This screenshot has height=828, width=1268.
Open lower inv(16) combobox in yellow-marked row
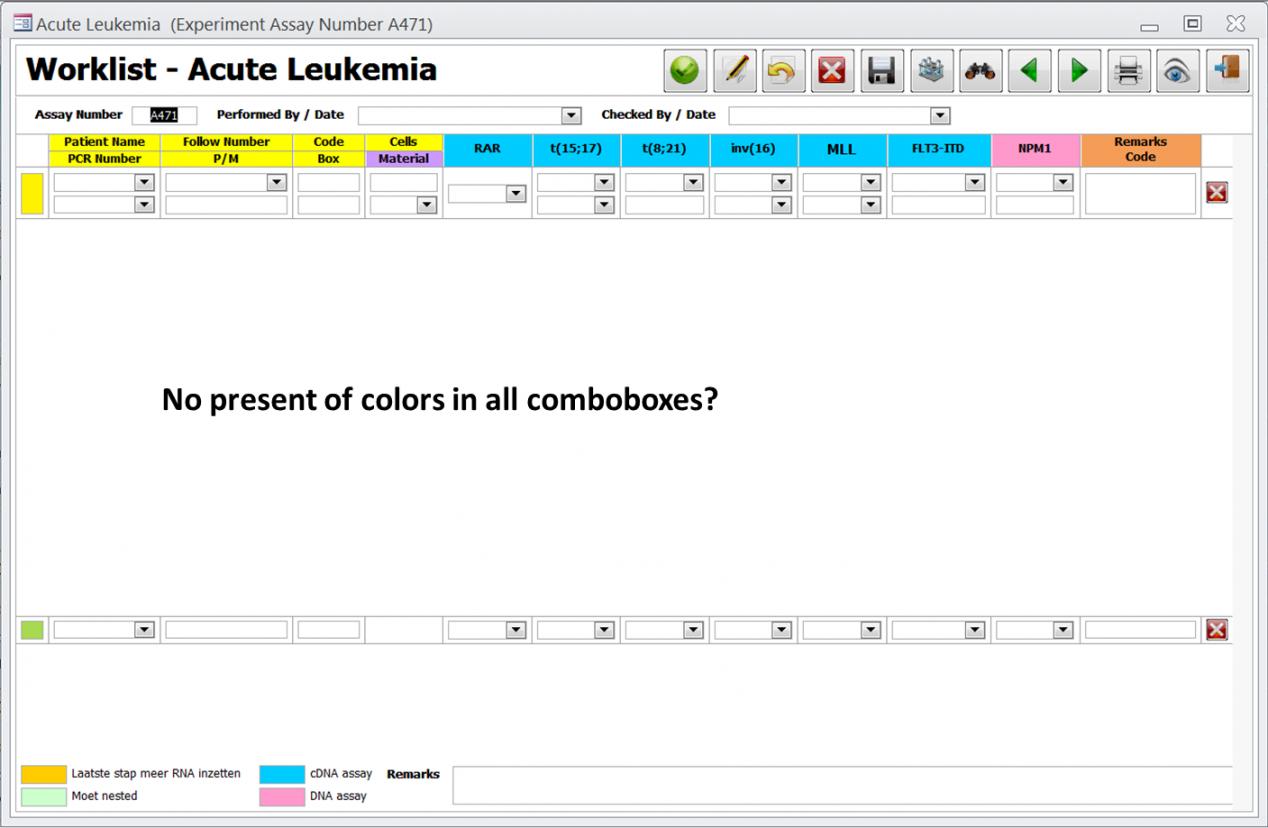782,205
